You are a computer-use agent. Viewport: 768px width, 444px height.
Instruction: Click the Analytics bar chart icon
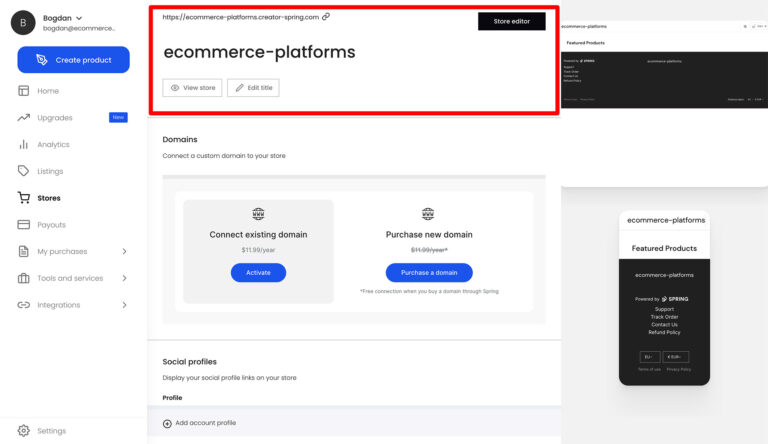tap(24, 144)
